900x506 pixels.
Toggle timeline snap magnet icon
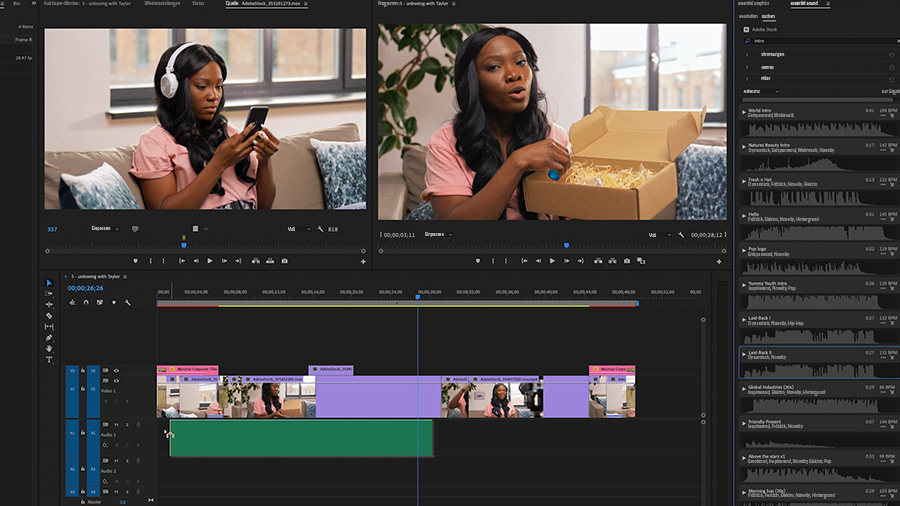(x=86, y=302)
